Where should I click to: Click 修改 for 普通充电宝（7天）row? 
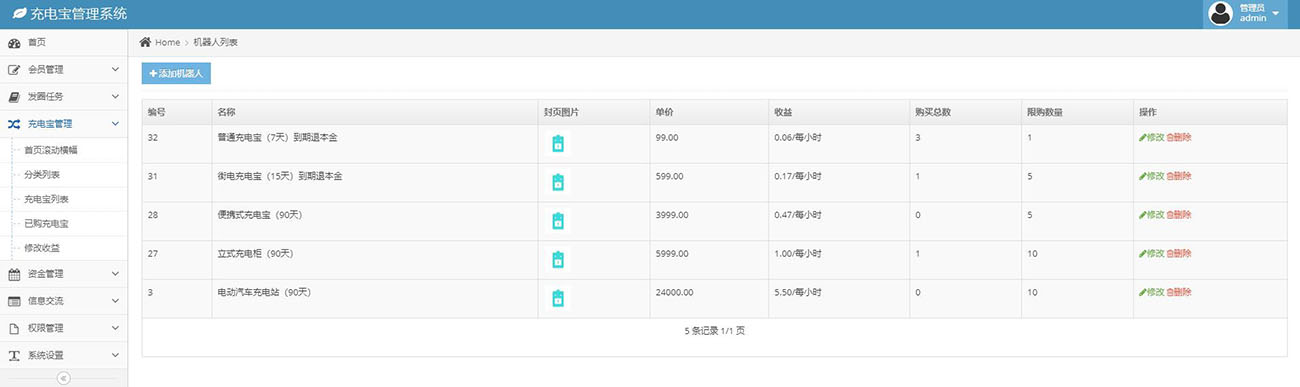click(1151, 137)
